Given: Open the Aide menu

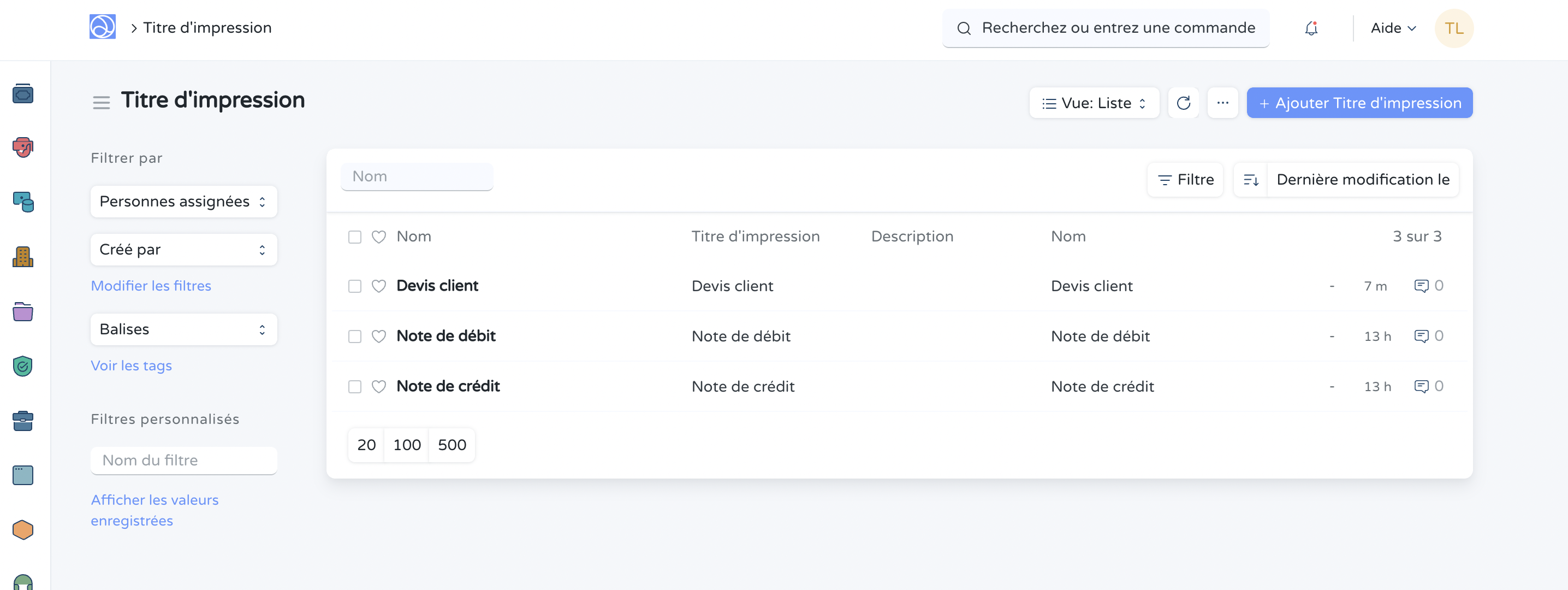Looking at the screenshot, I should [1393, 28].
